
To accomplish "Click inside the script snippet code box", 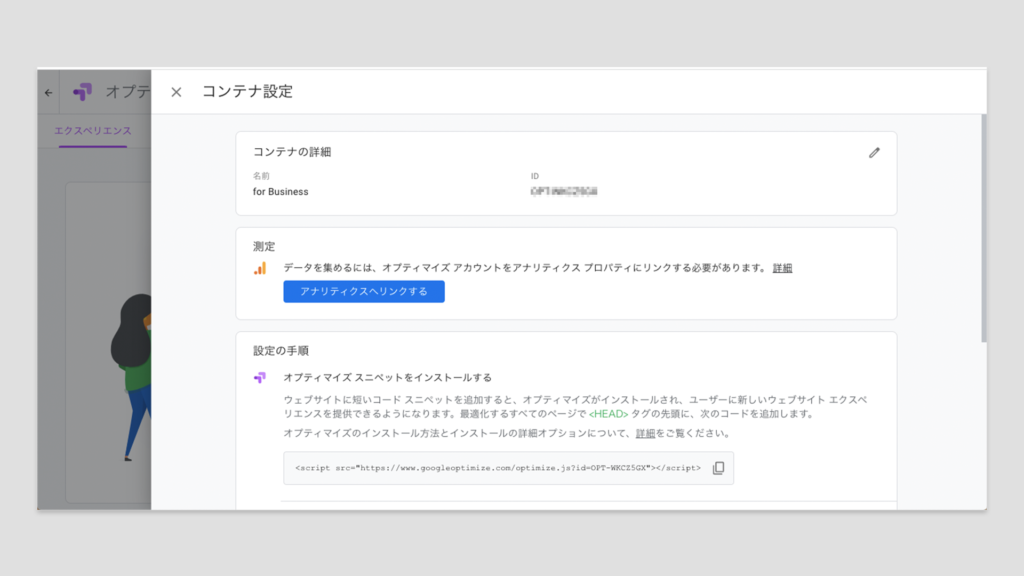I will 497,468.
